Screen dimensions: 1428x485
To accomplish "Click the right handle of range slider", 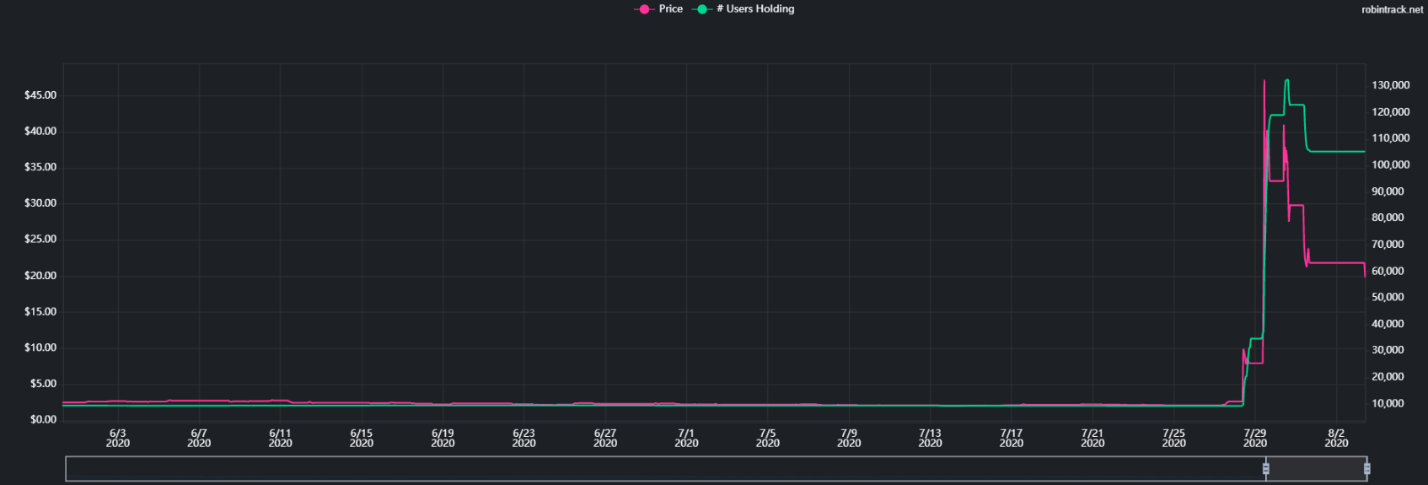I will pos(1367,468).
